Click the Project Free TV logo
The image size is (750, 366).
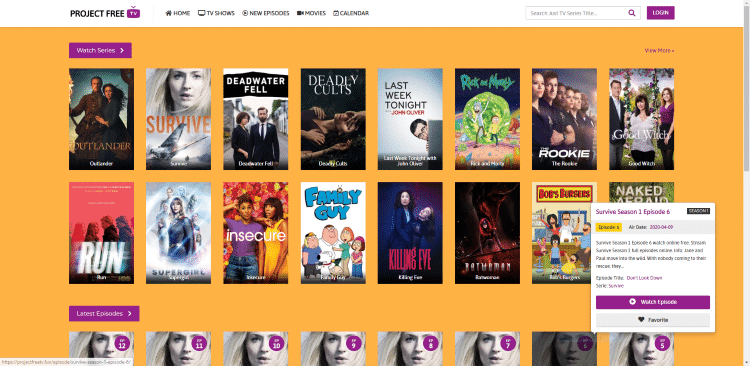click(x=105, y=13)
